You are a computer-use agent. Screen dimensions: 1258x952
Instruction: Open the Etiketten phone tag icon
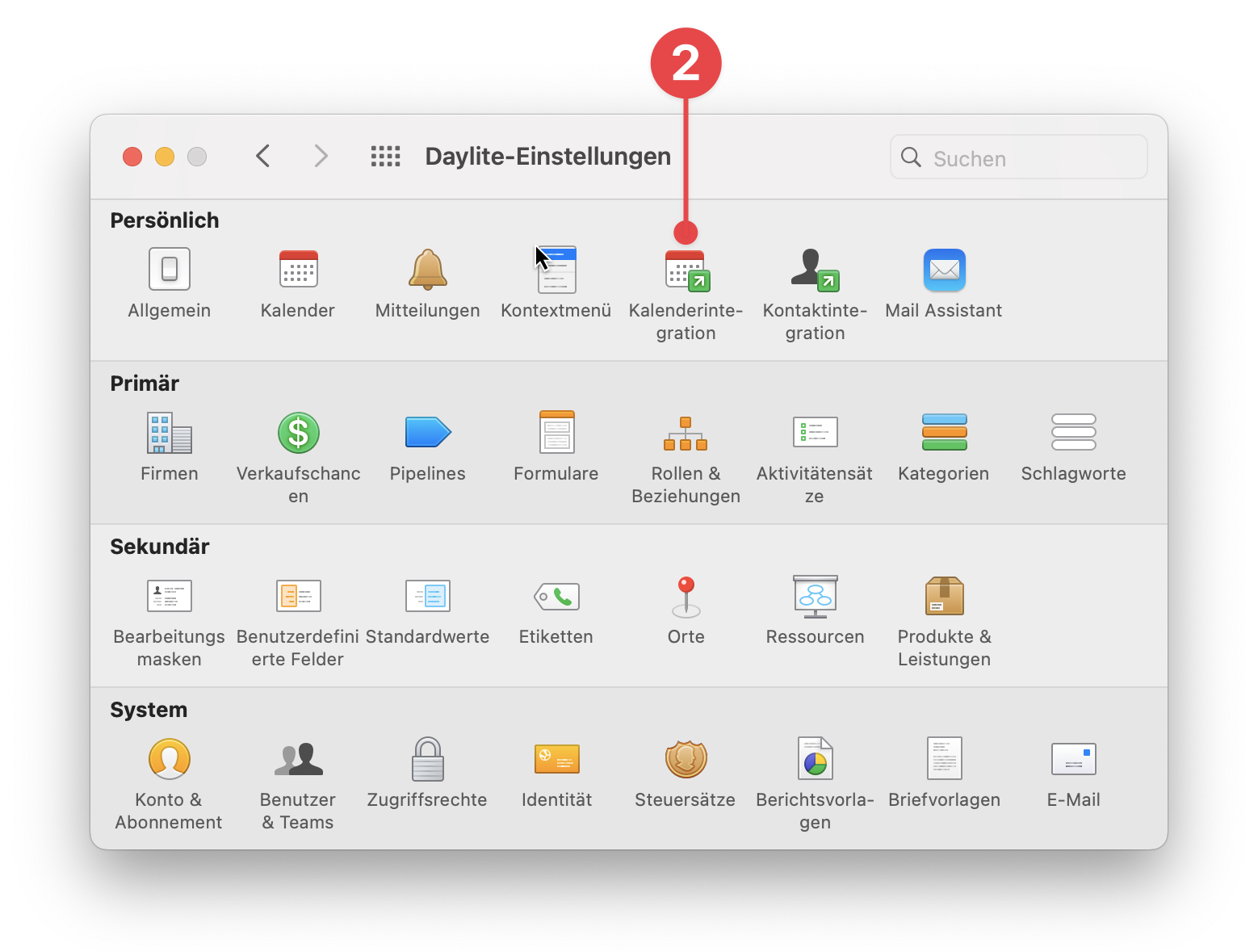coord(556,597)
